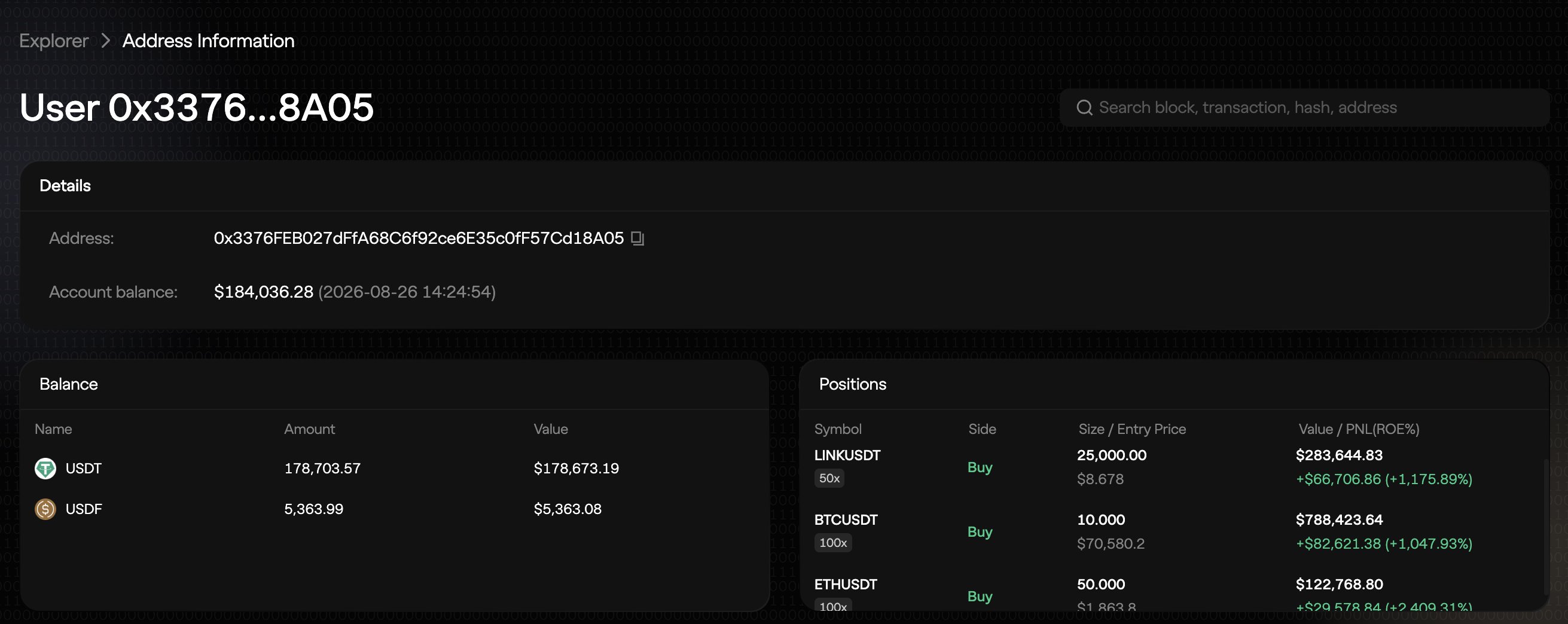Click the USDT Tether coin icon
The image size is (1568, 624).
[x=45, y=469]
